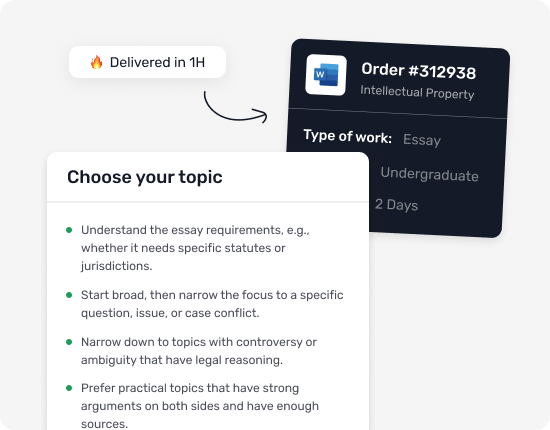The height and width of the screenshot is (430, 550).
Task: Click the 'Choose your topic' heading
Action: (145, 177)
